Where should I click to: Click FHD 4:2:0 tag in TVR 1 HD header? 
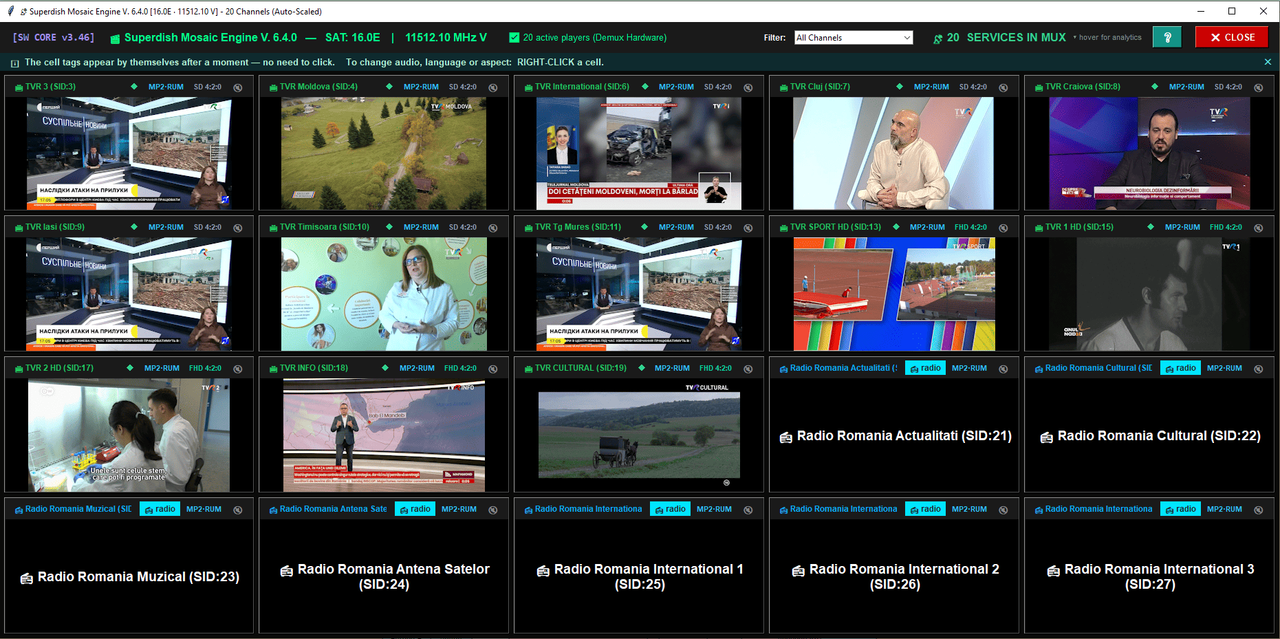point(1224,227)
